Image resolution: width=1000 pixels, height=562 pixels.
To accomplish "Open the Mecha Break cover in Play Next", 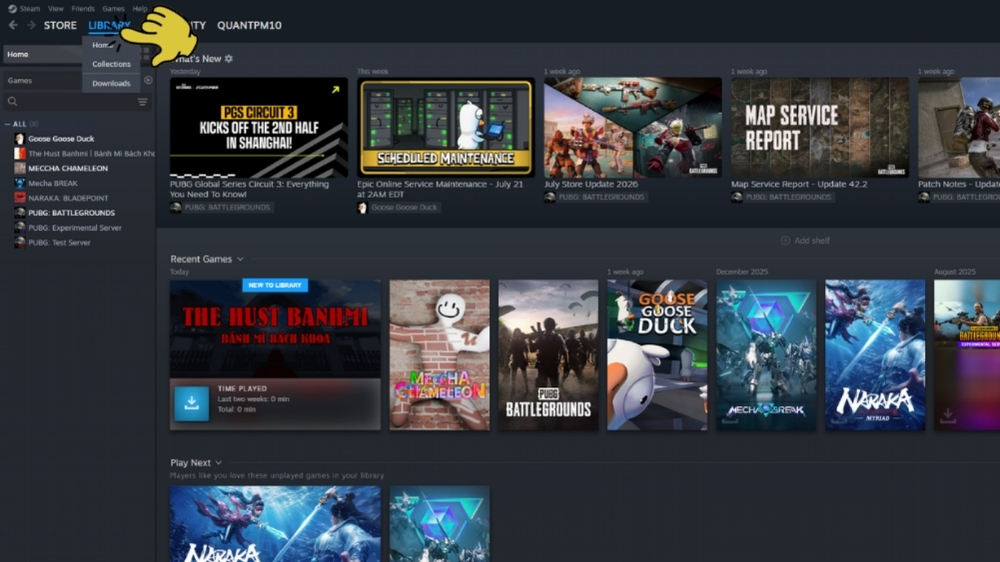I will [439, 524].
